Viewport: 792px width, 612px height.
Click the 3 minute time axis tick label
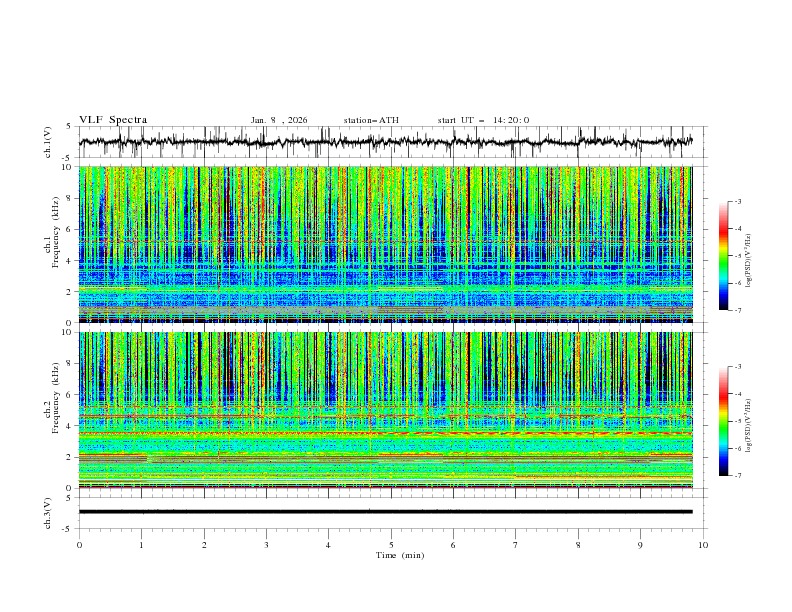(x=266, y=545)
